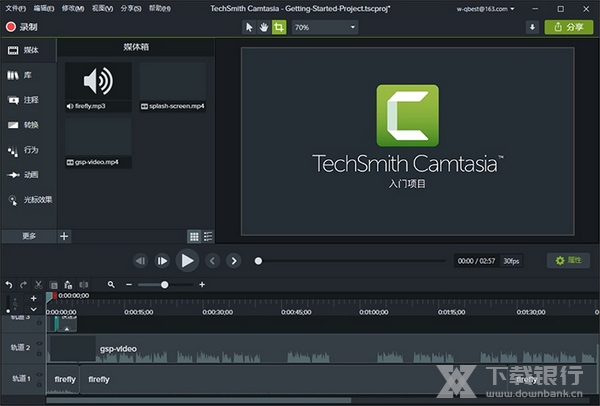600x406 pixels.
Task: Switch media bin to thumbnail grid view
Action: pos(194,236)
